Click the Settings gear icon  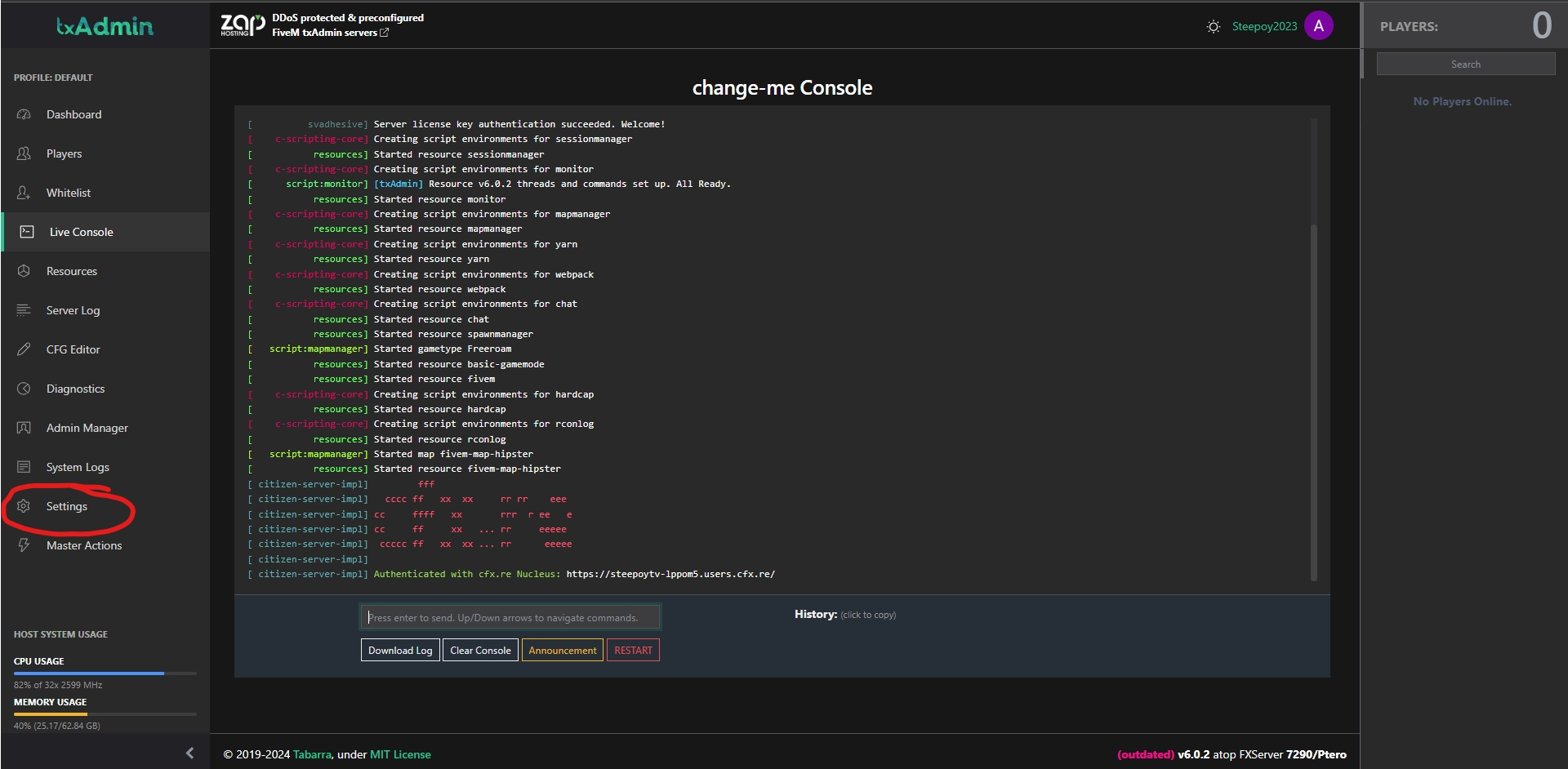(x=24, y=506)
